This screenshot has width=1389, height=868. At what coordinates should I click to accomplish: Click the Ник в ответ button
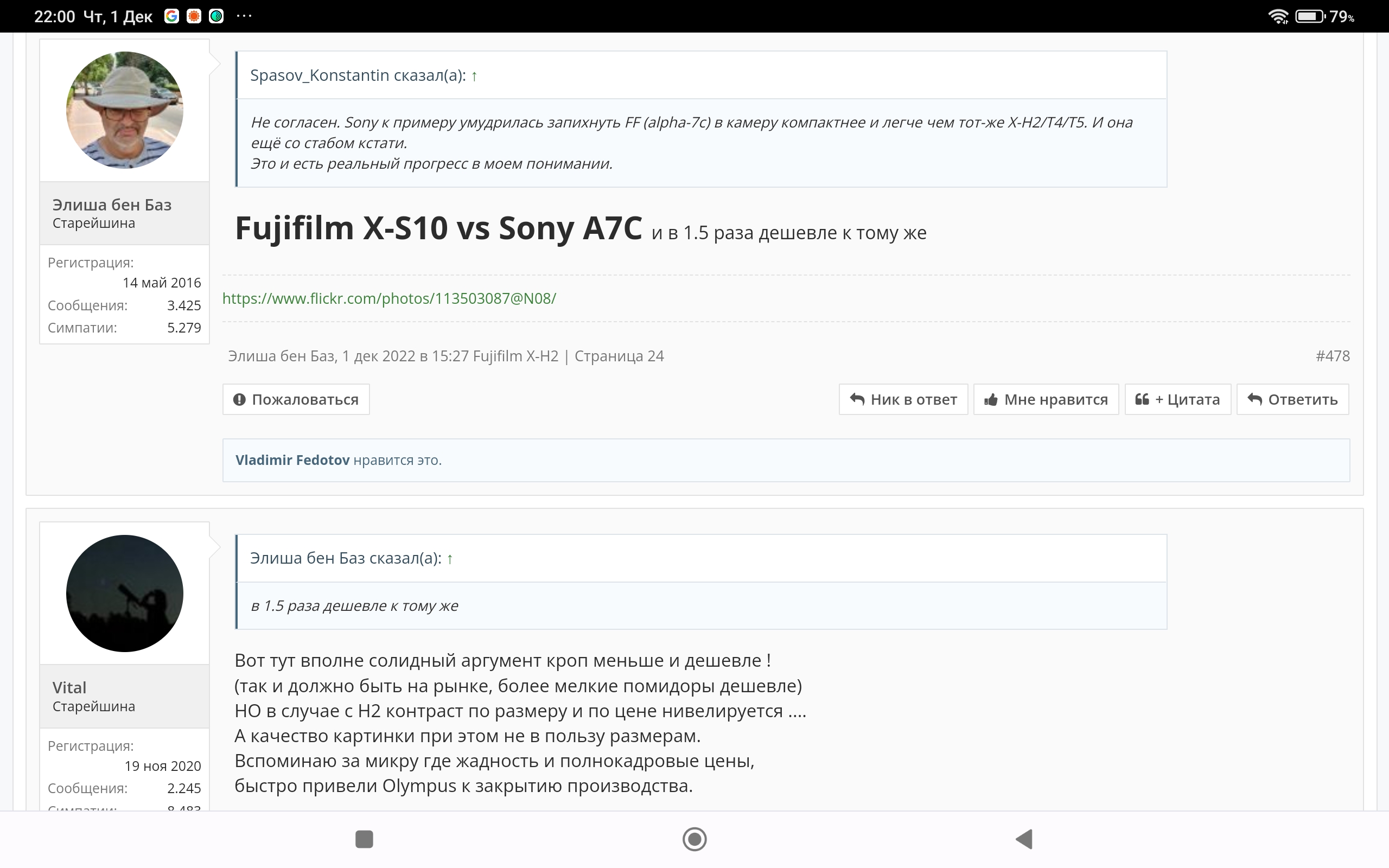[x=903, y=400]
